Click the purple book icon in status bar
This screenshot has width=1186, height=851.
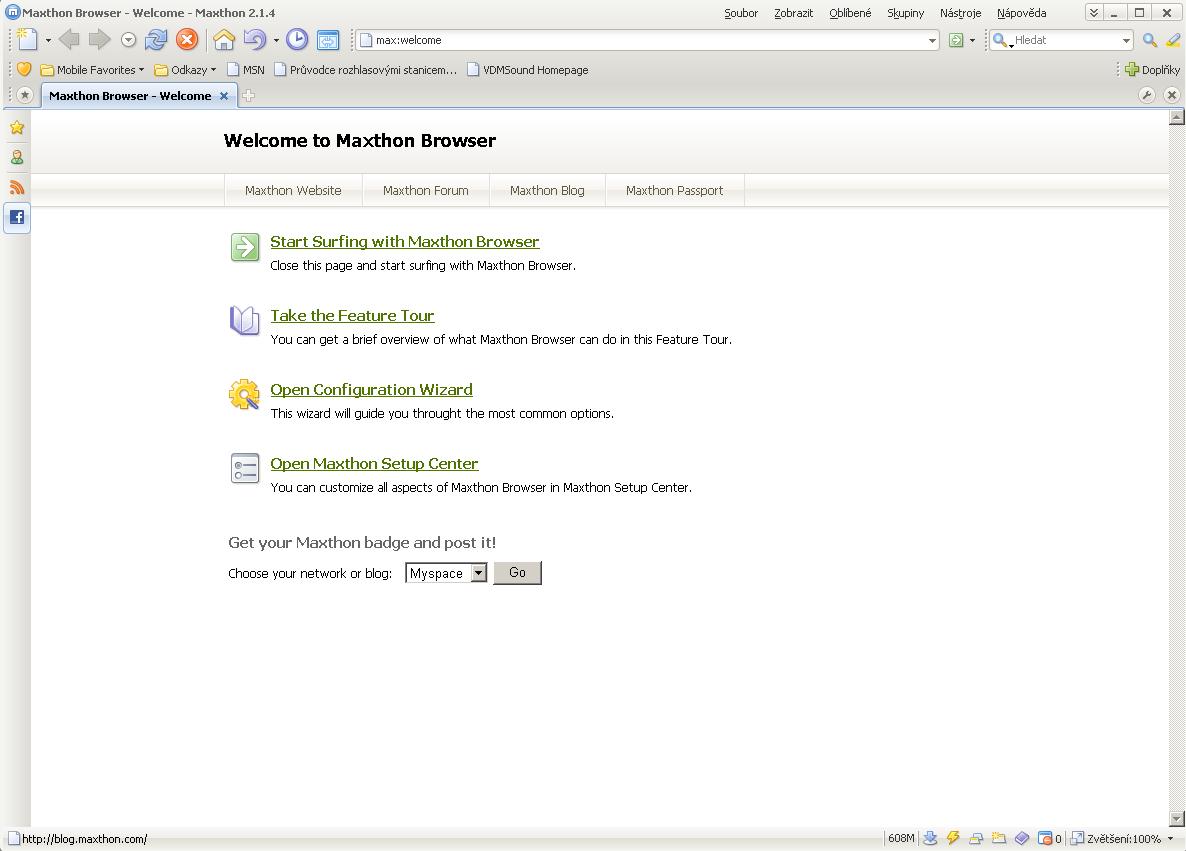tap(1022, 838)
